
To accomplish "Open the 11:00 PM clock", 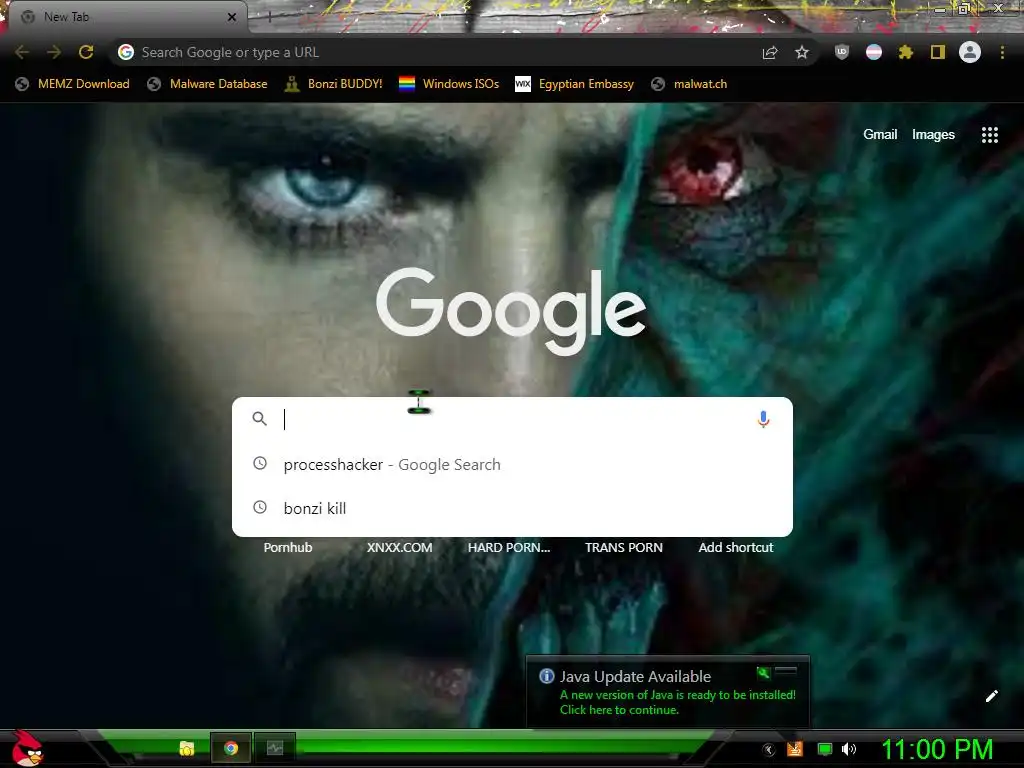I will pyautogui.click(x=937, y=750).
